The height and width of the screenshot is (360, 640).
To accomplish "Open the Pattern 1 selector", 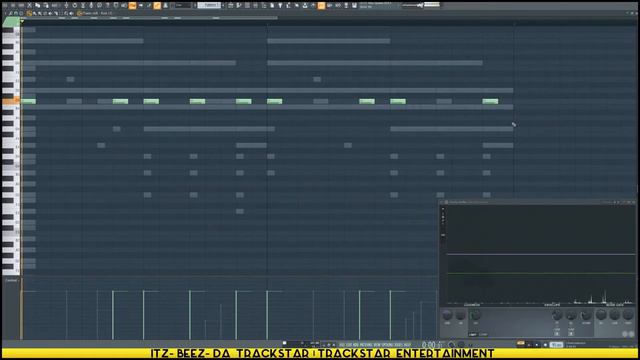I will tap(209, 5).
